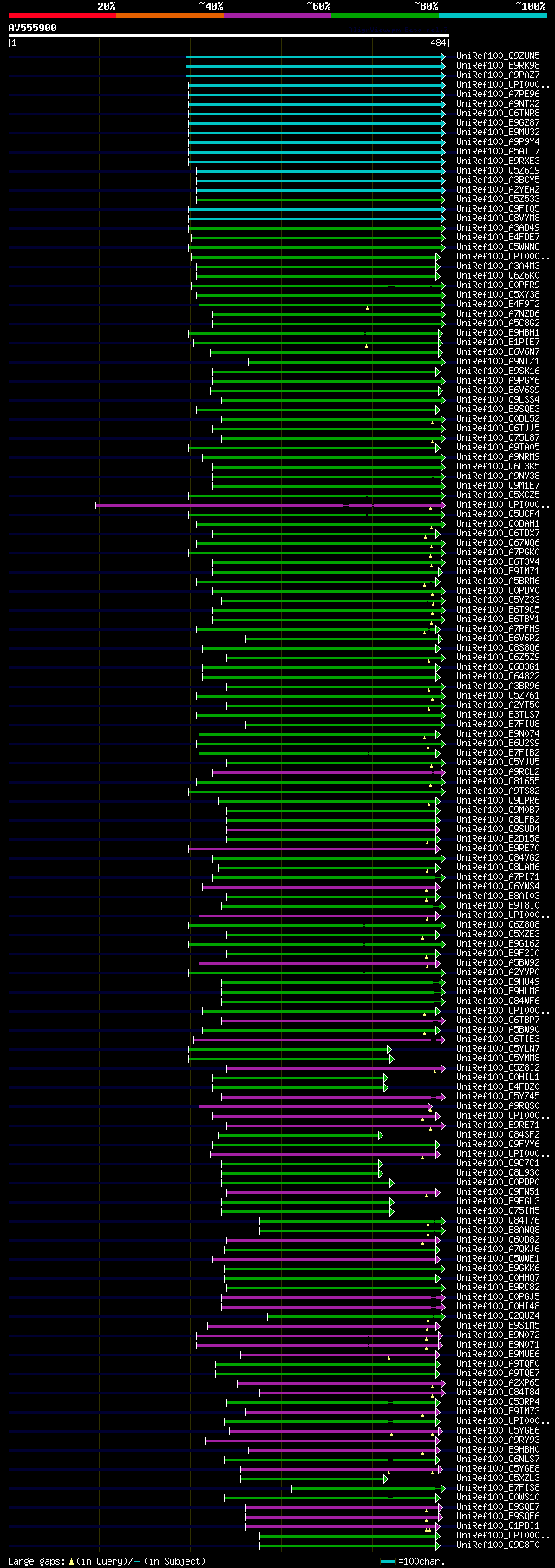Click the cyan ~100% legend segment
Viewport: 555px width, 1568px height.
[493, 15]
